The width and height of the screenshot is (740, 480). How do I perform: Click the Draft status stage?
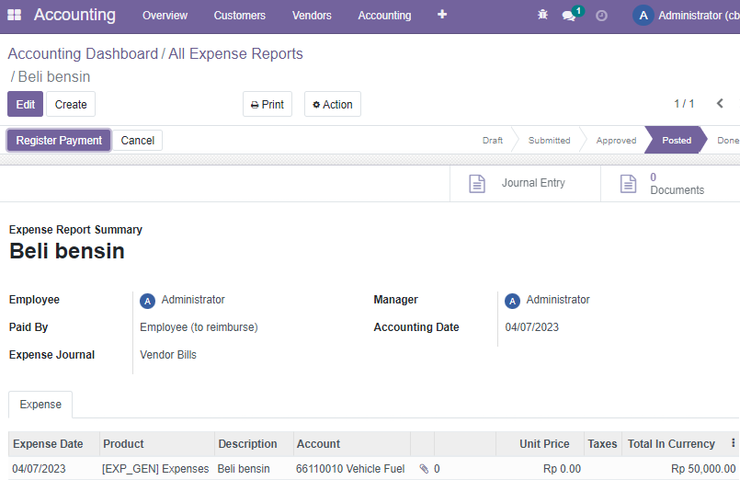coord(492,140)
